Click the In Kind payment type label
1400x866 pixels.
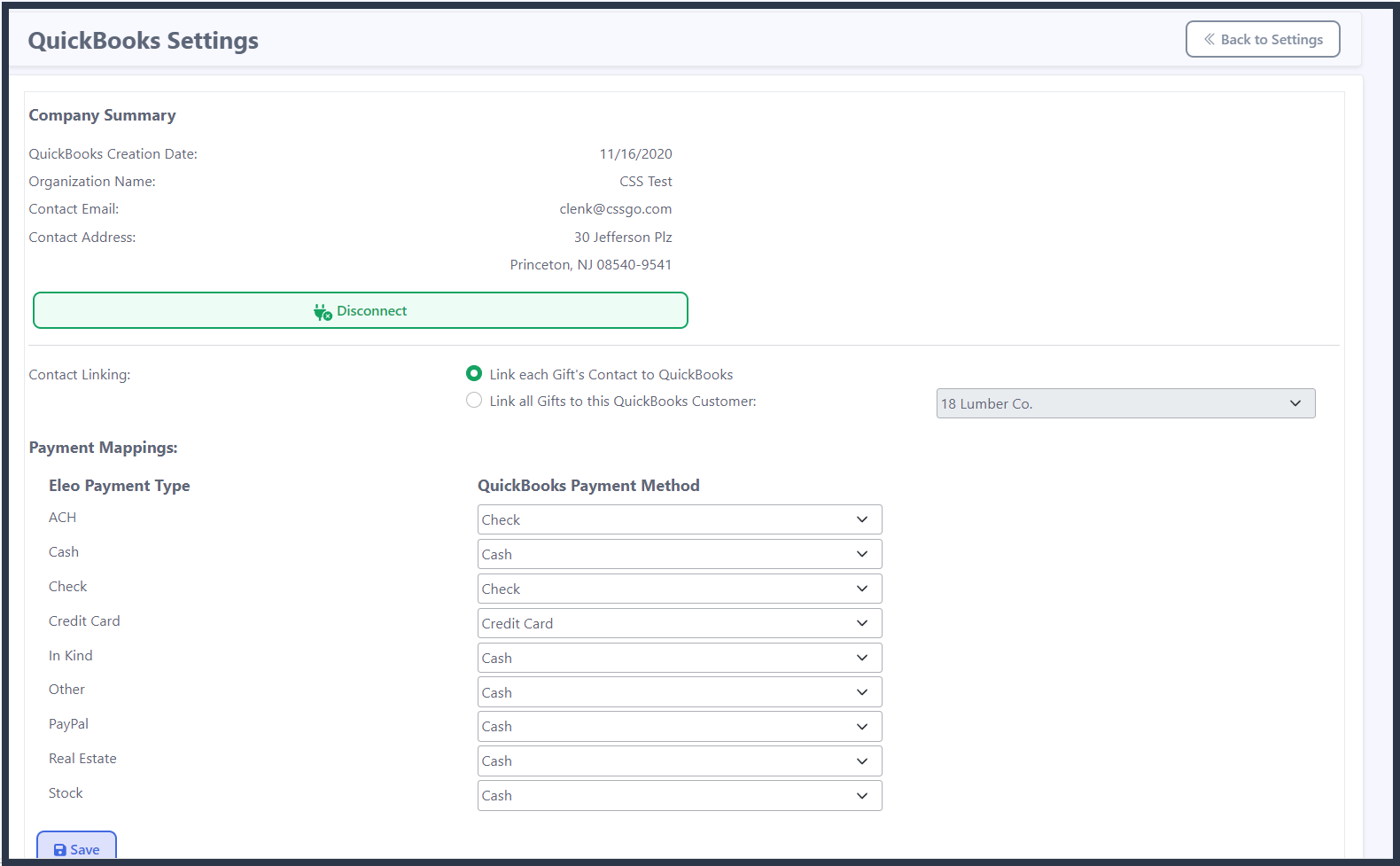tap(71, 656)
